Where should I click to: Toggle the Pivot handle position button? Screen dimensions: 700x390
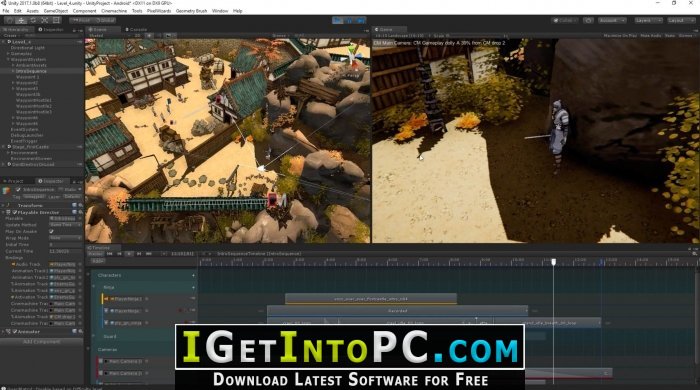(x=81, y=21)
